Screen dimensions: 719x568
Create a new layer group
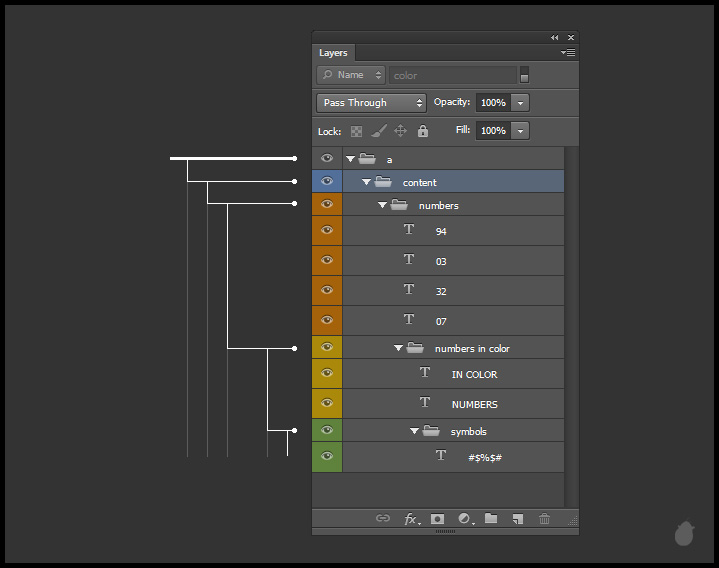pos(491,519)
